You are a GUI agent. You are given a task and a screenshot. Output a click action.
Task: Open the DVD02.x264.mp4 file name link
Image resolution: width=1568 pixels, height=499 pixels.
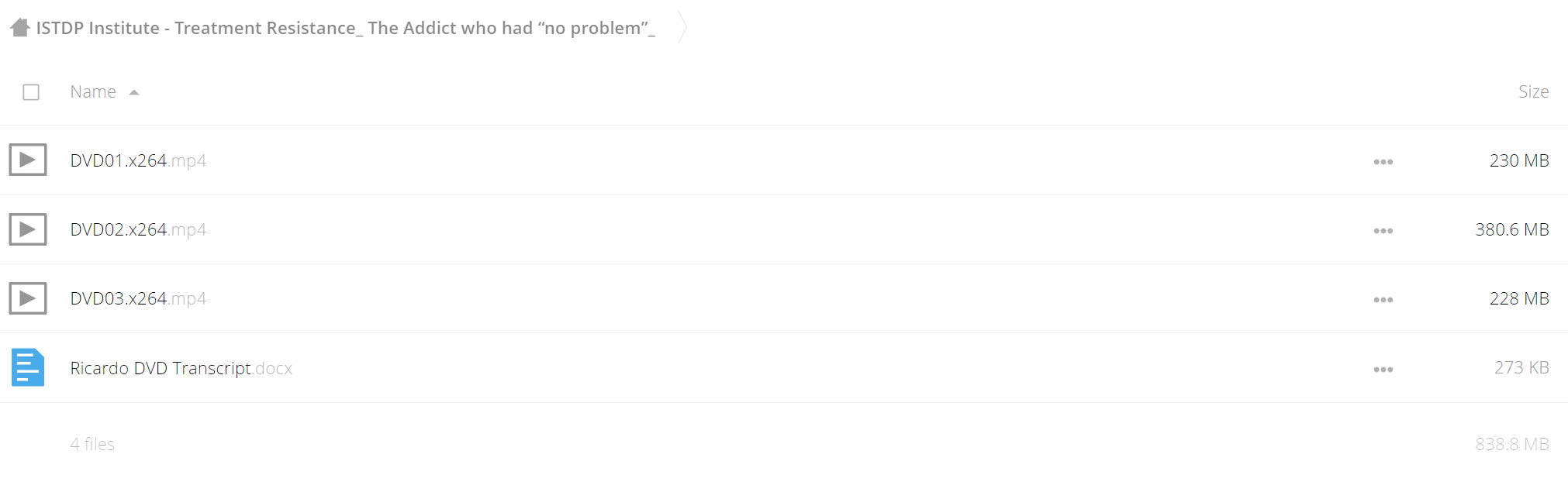138,229
